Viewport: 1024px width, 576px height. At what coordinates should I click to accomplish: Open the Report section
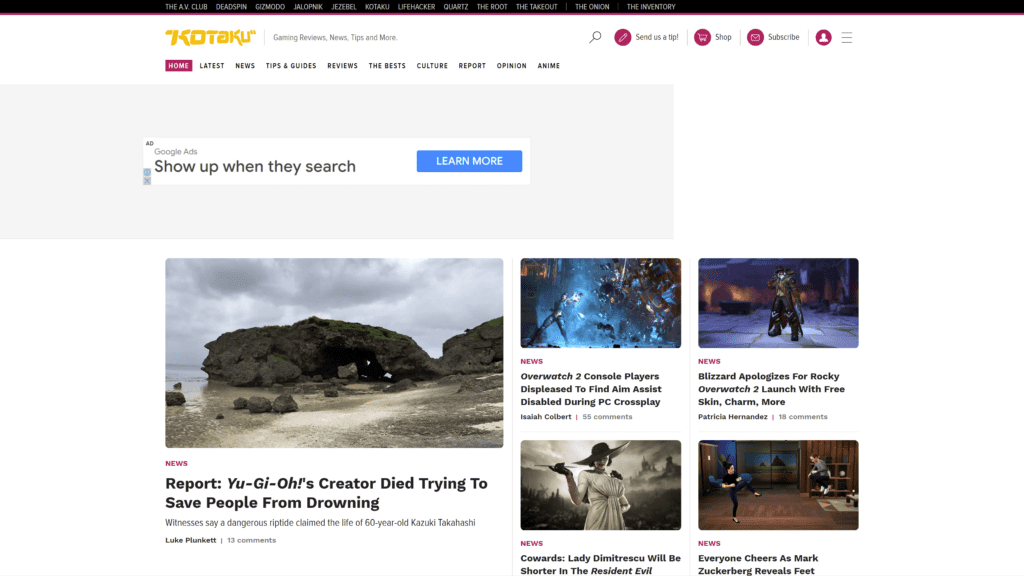(472, 66)
